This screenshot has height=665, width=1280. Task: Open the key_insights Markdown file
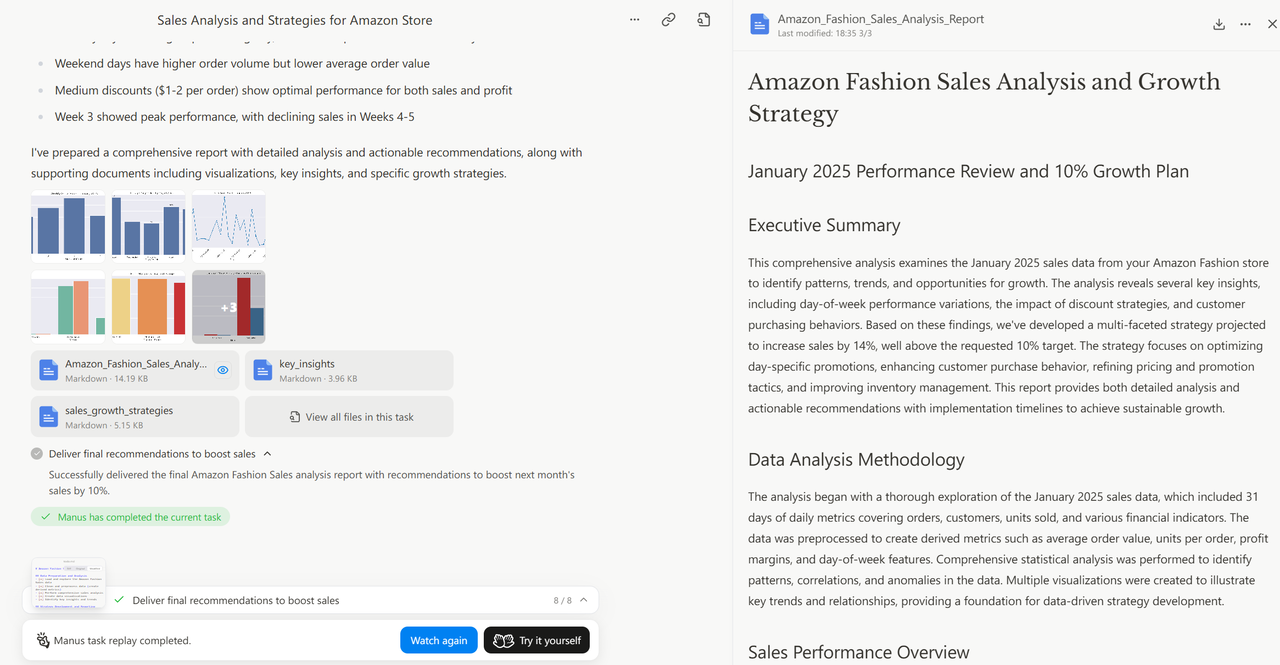point(349,370)
